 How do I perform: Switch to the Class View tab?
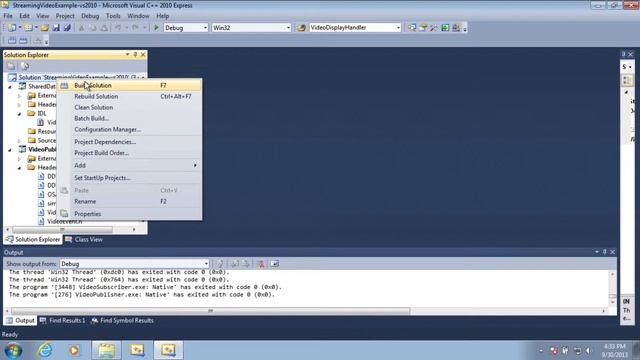[84, 240]
